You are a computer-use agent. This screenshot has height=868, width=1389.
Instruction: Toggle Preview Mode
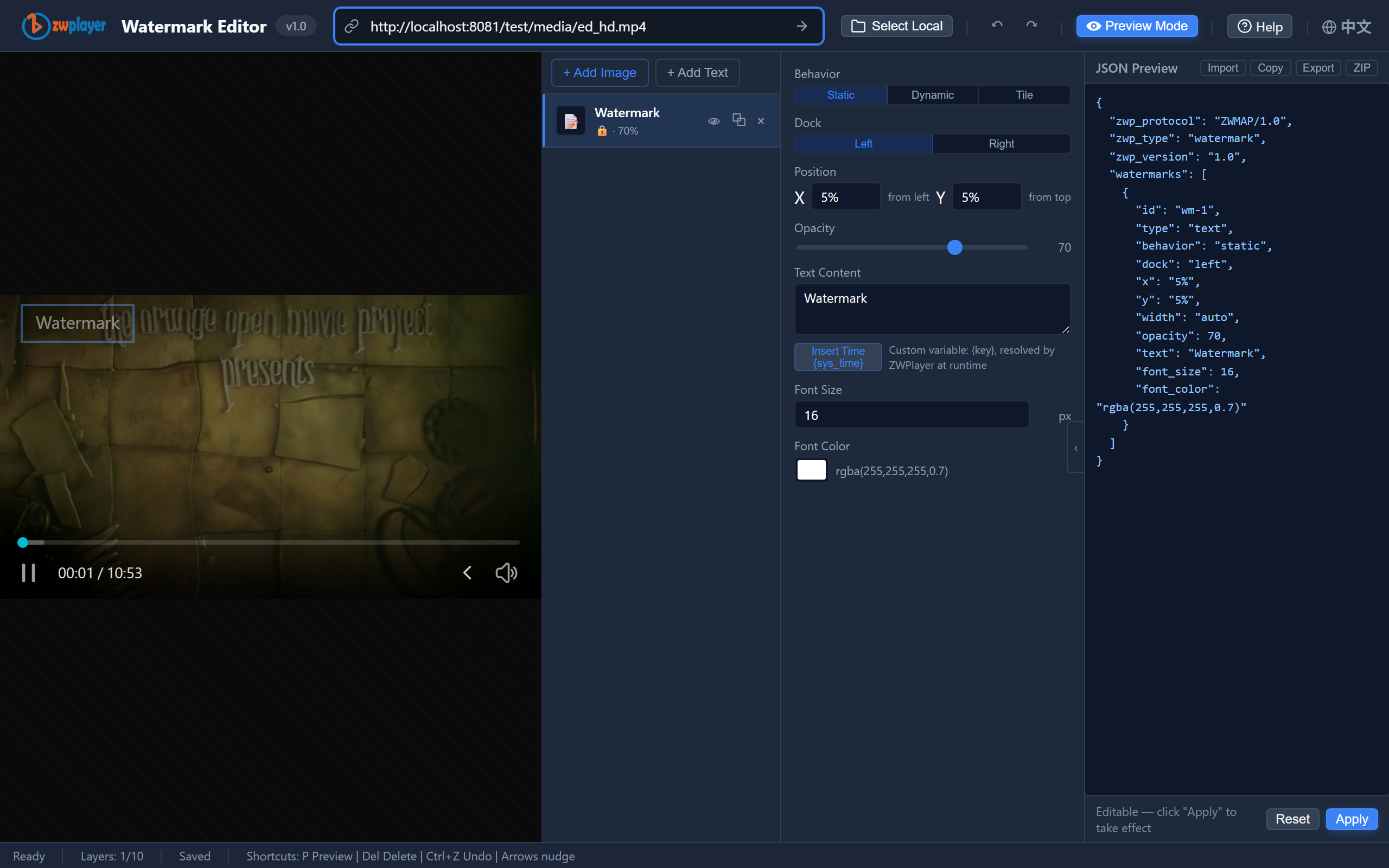(x=1137, y=27)
